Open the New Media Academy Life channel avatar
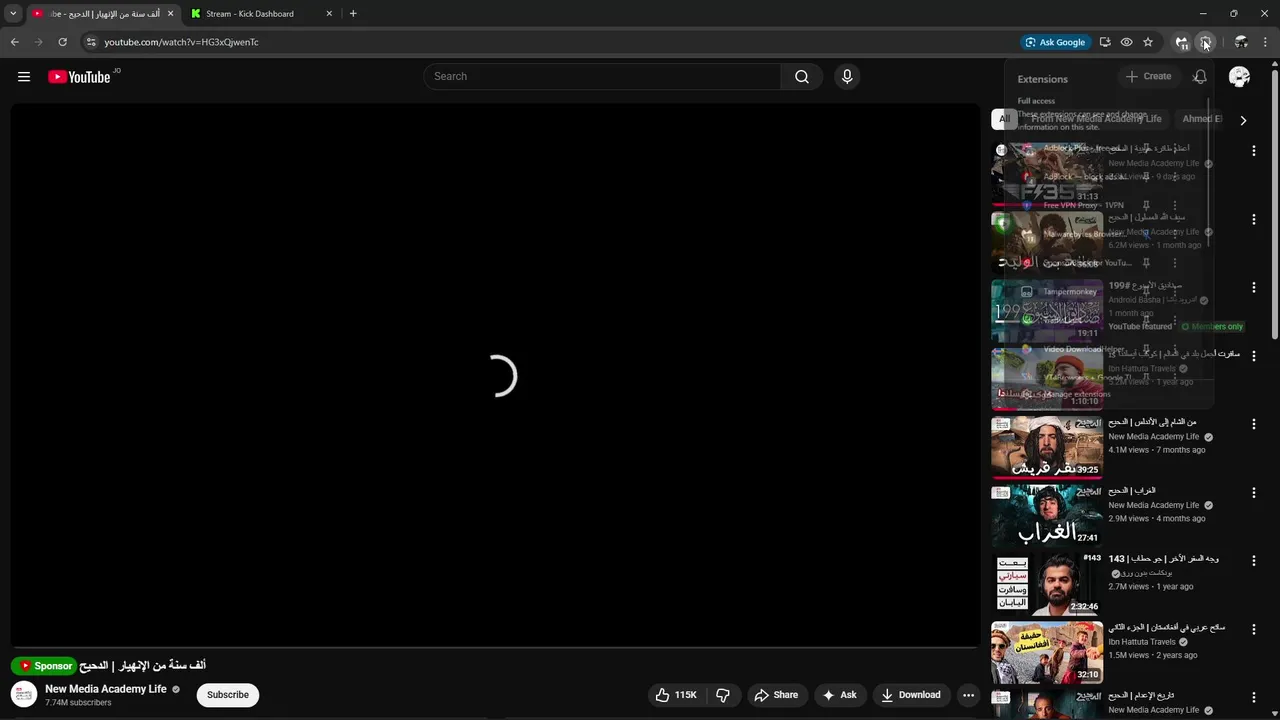The height and width of the screenshot is (720, 1280). point(24,694)
